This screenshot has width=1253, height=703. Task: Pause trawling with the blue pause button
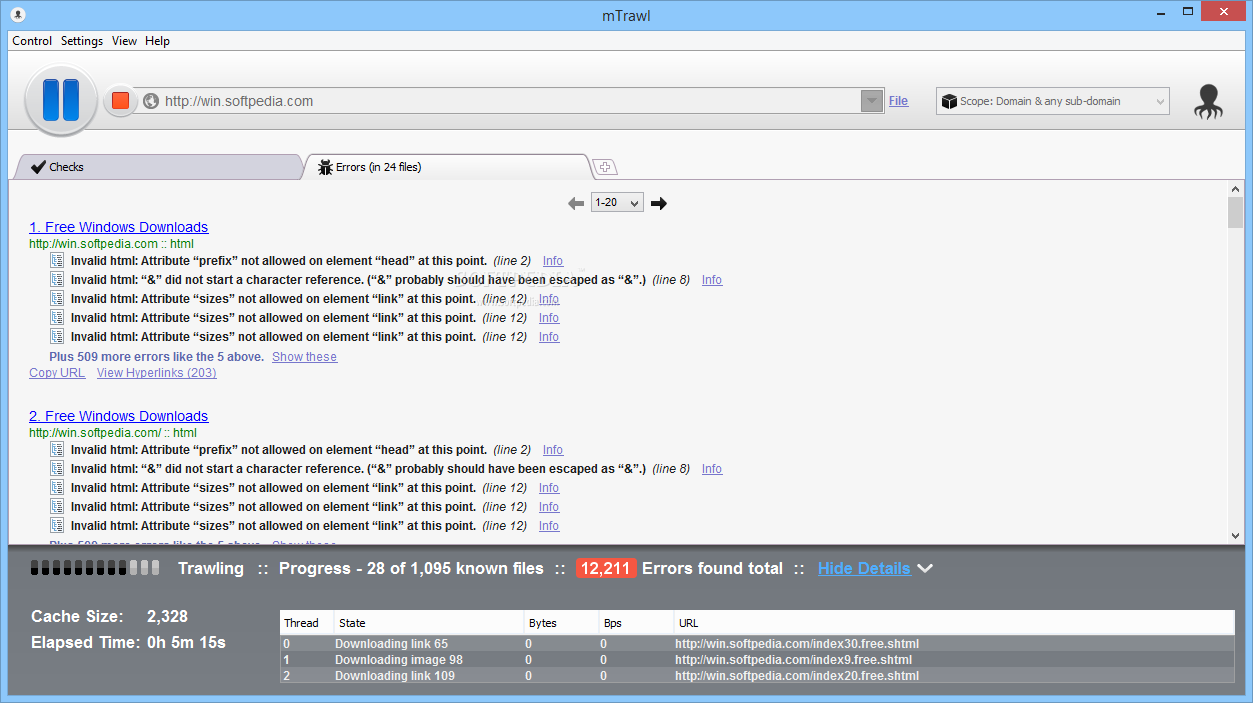point(60,100)
